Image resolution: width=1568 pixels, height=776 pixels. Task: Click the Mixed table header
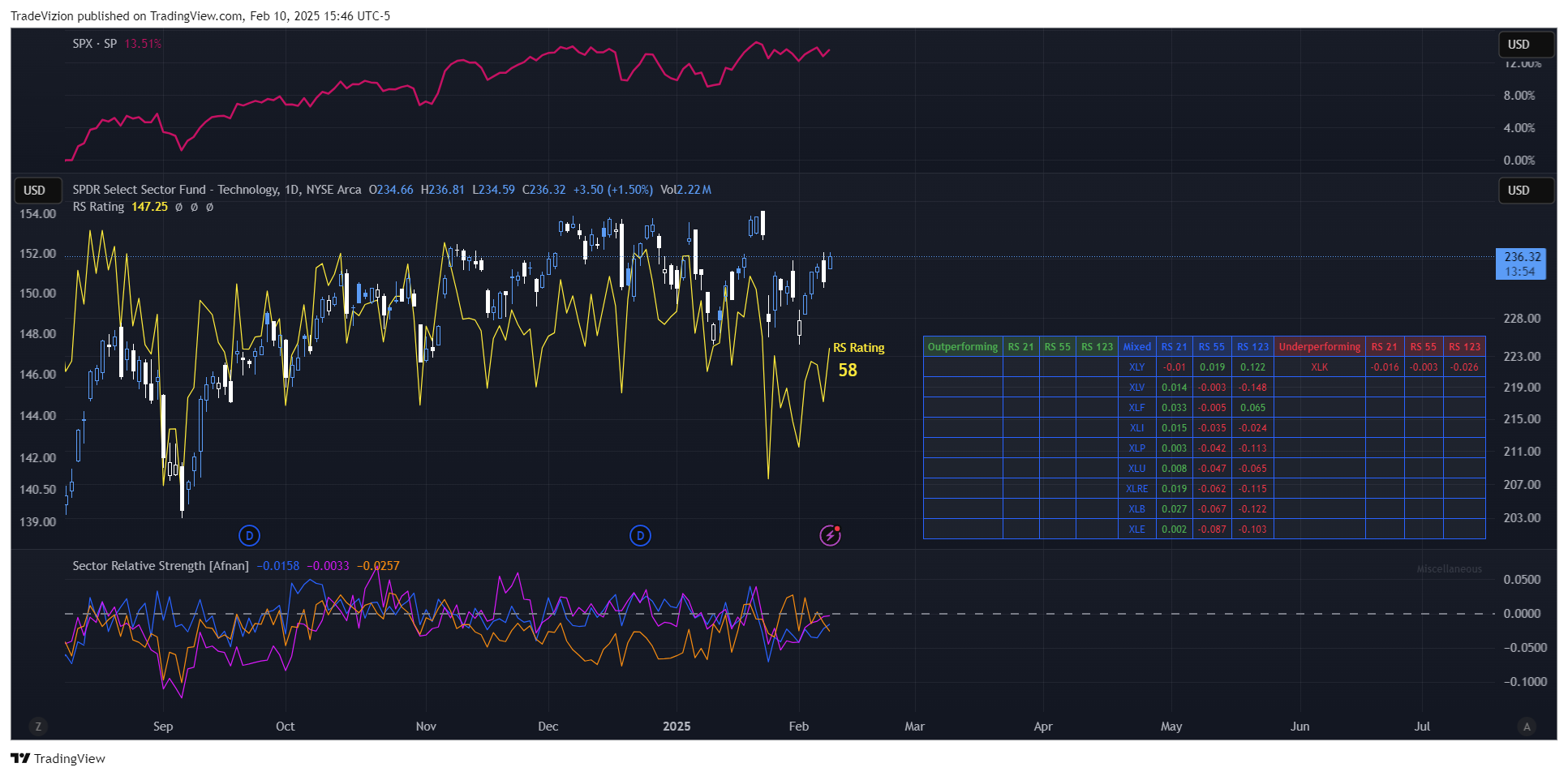(x=1137, y=347)
